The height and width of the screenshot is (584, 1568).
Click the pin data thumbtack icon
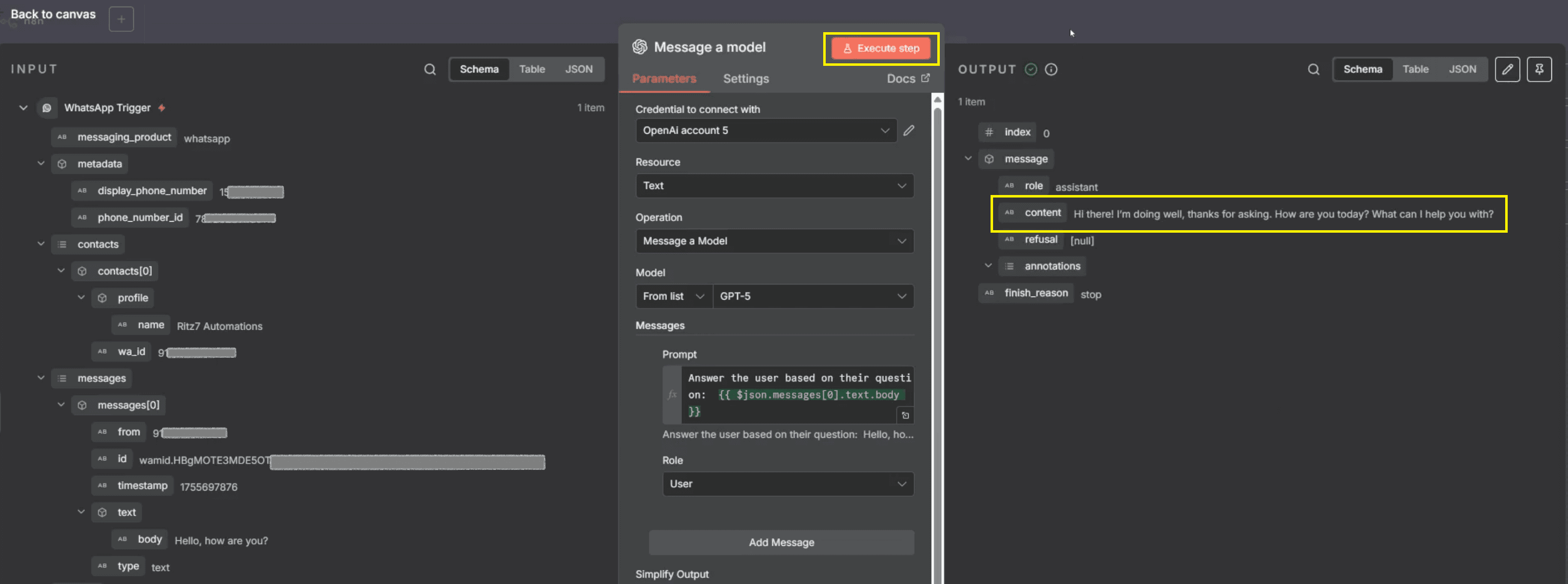point(1539,69)
